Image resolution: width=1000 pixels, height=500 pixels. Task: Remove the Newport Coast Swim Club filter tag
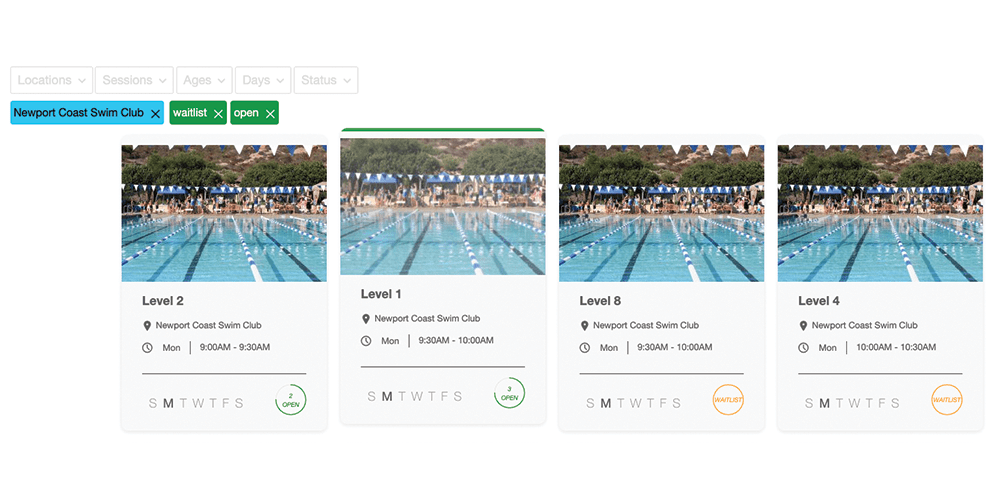(155, 114)
